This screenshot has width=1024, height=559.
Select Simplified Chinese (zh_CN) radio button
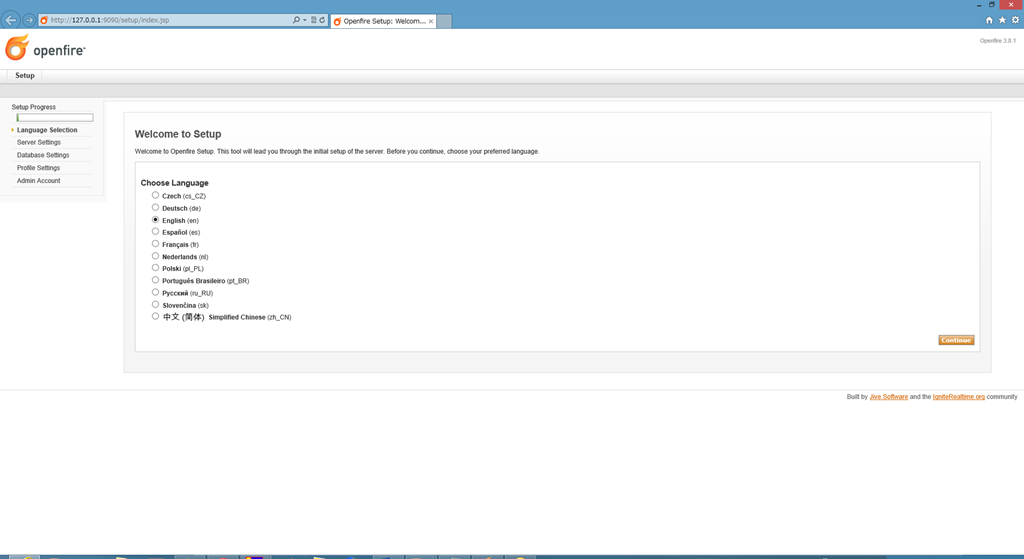156,316
